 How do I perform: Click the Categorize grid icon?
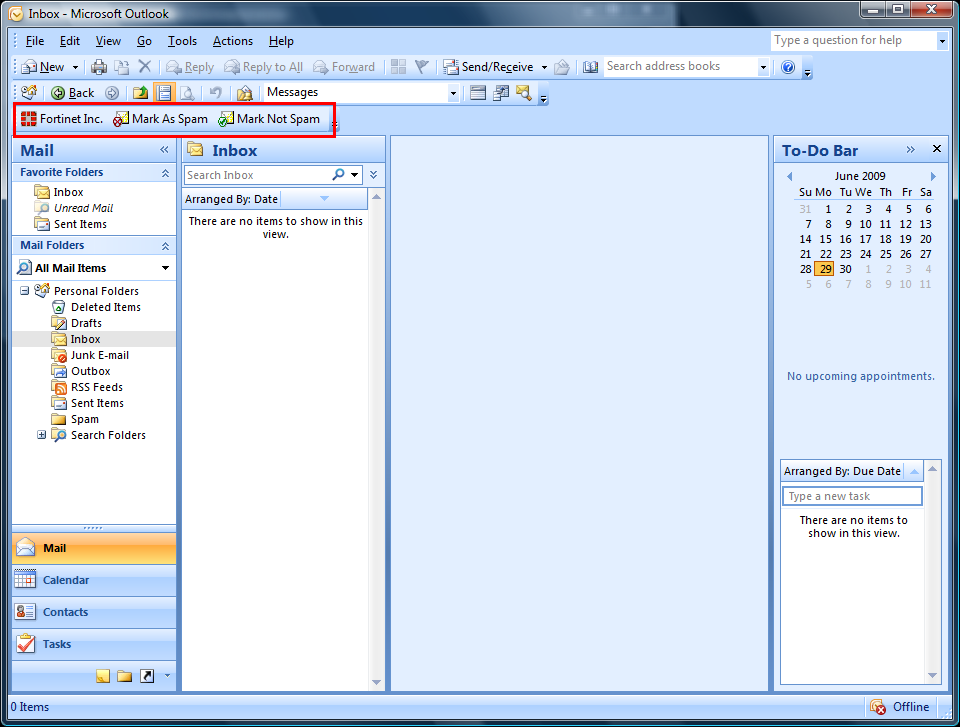[399, 67]
